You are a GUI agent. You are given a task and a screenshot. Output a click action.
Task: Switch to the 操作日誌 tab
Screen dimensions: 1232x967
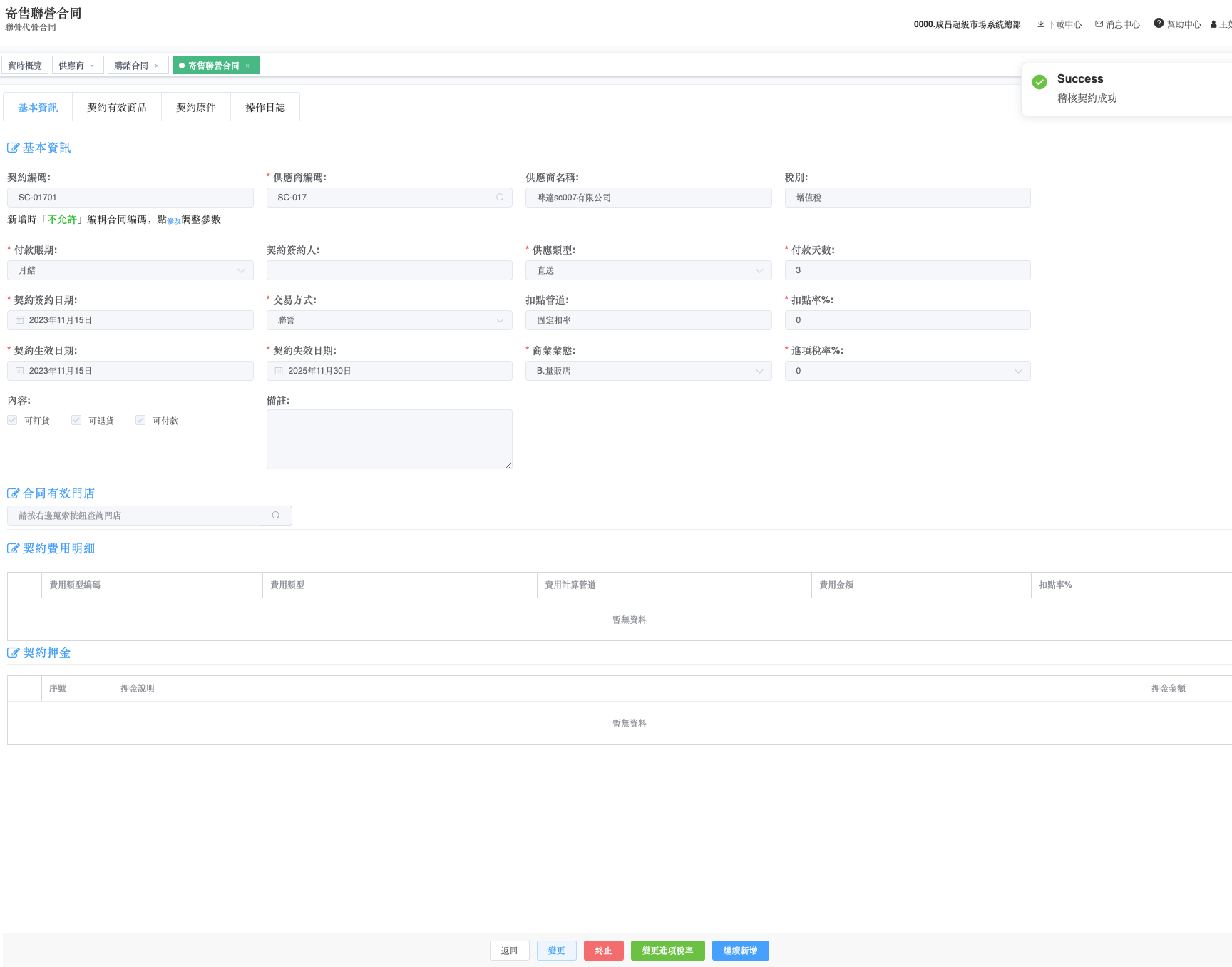[265, 108]
